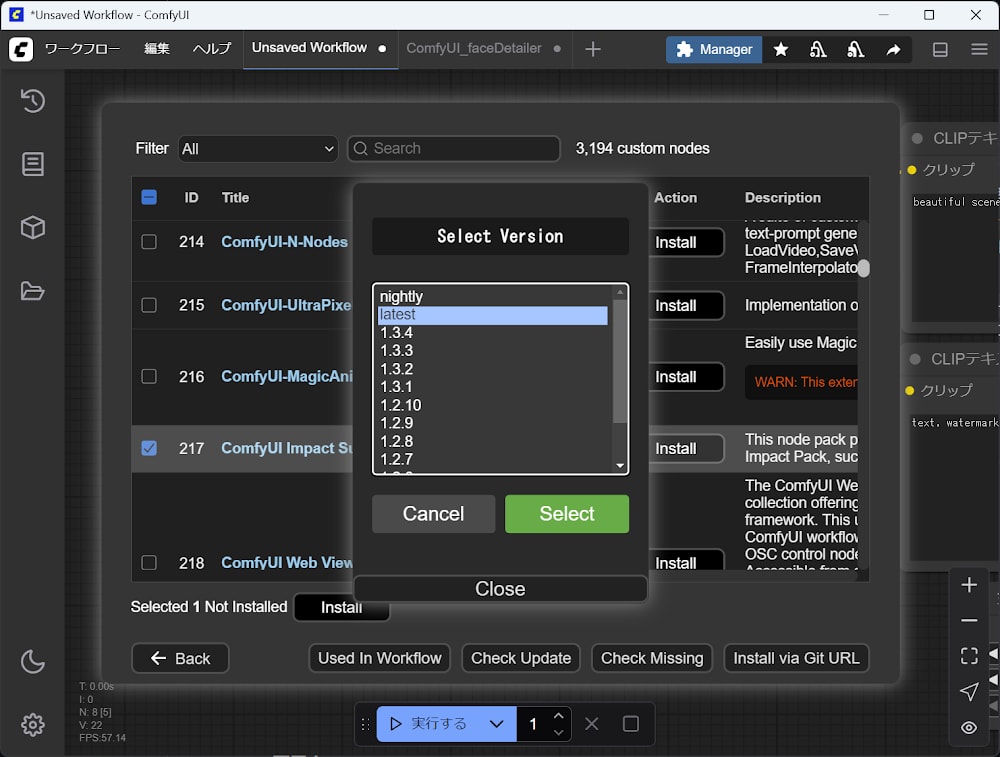Open the ヘルプ menu
The width and height of the screenshot is (1000, 757).
click(211, 49)
